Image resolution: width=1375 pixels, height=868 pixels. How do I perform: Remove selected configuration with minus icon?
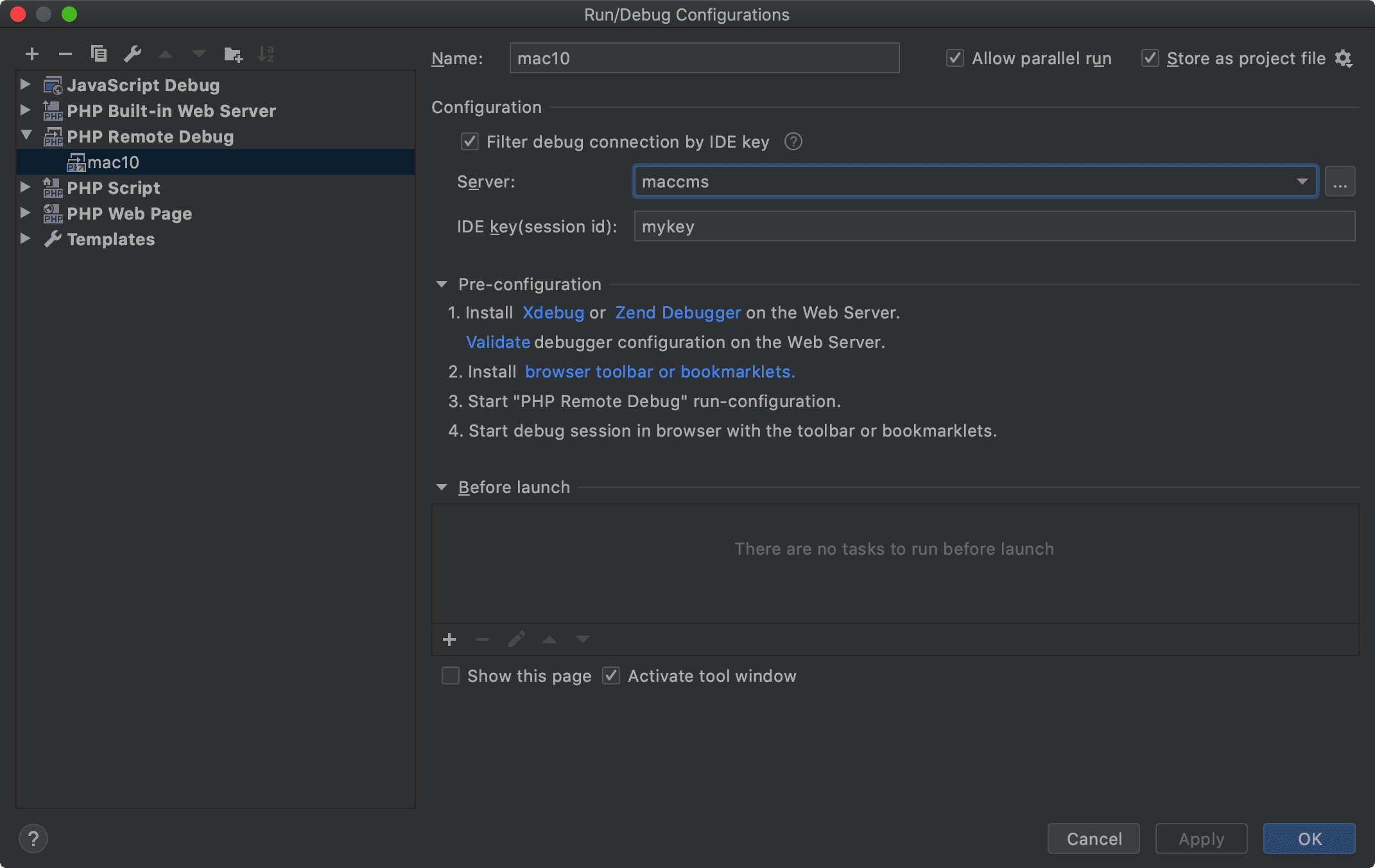point(65,55)
